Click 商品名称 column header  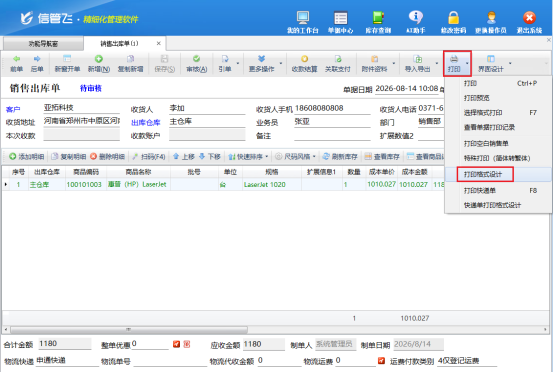(138, 172)
